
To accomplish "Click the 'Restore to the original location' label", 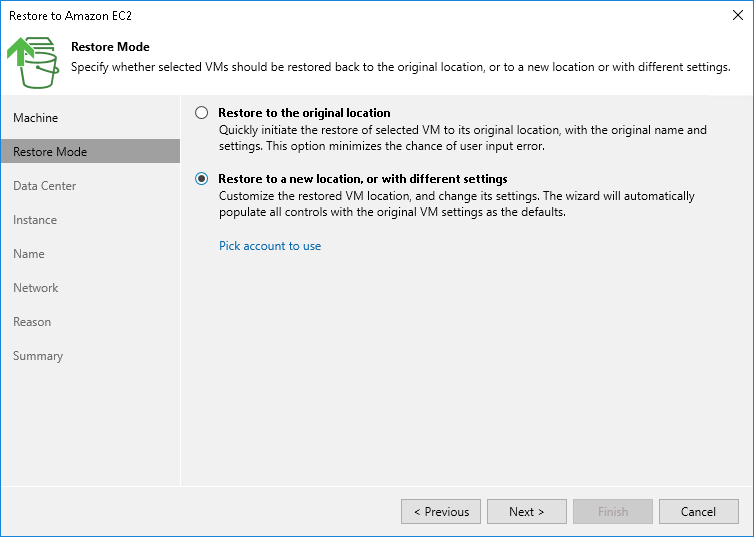I will pos(304,113).
